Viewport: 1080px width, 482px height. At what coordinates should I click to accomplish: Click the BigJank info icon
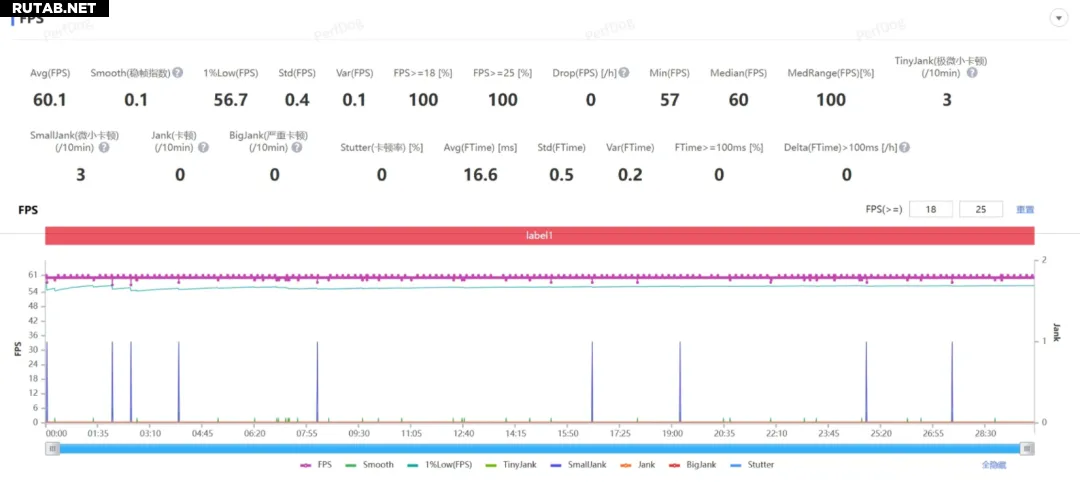click(x=297, y=148)
